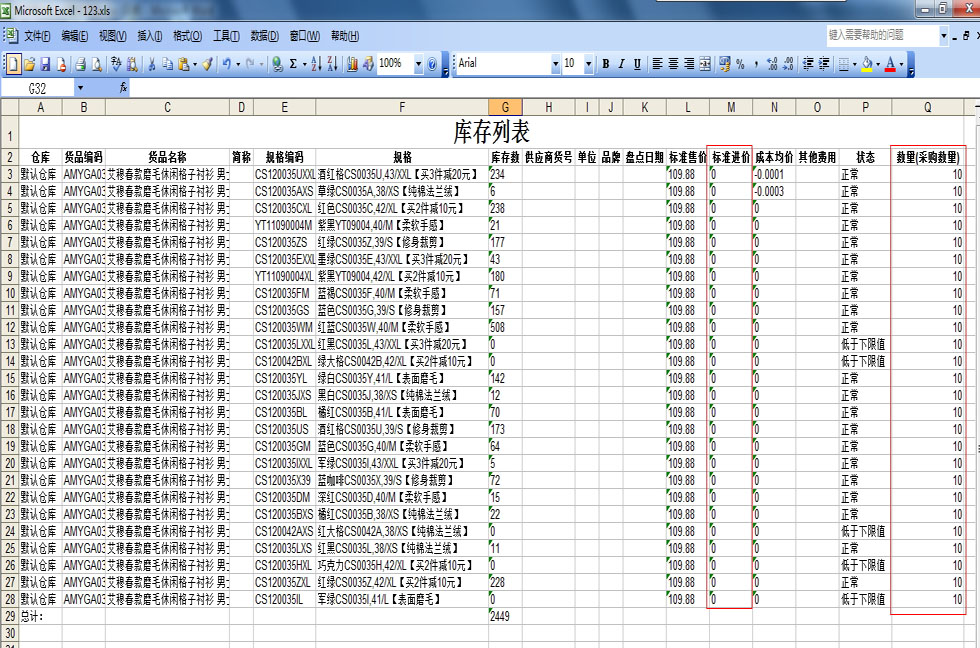980x648 pixels.
Task: Open the 100% zoom dropdown
Action: [x=418, y=64]
